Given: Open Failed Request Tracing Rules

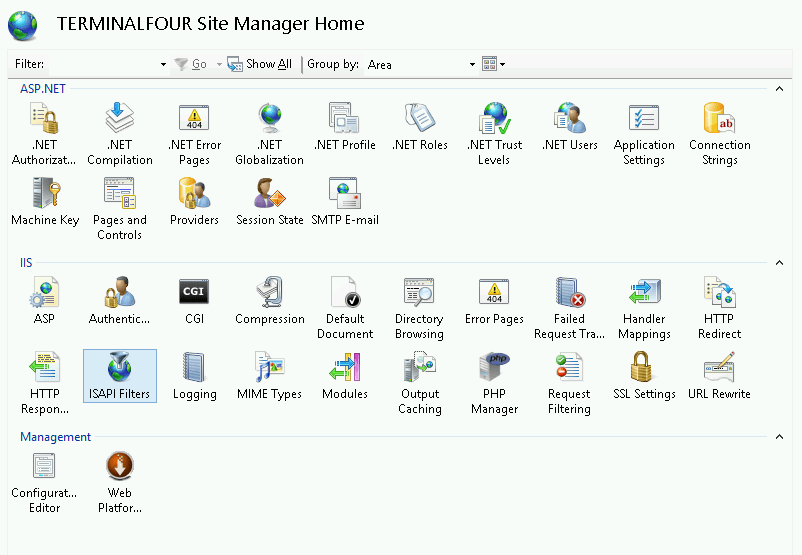Looking at the screenshot, I should click(569, 307).
